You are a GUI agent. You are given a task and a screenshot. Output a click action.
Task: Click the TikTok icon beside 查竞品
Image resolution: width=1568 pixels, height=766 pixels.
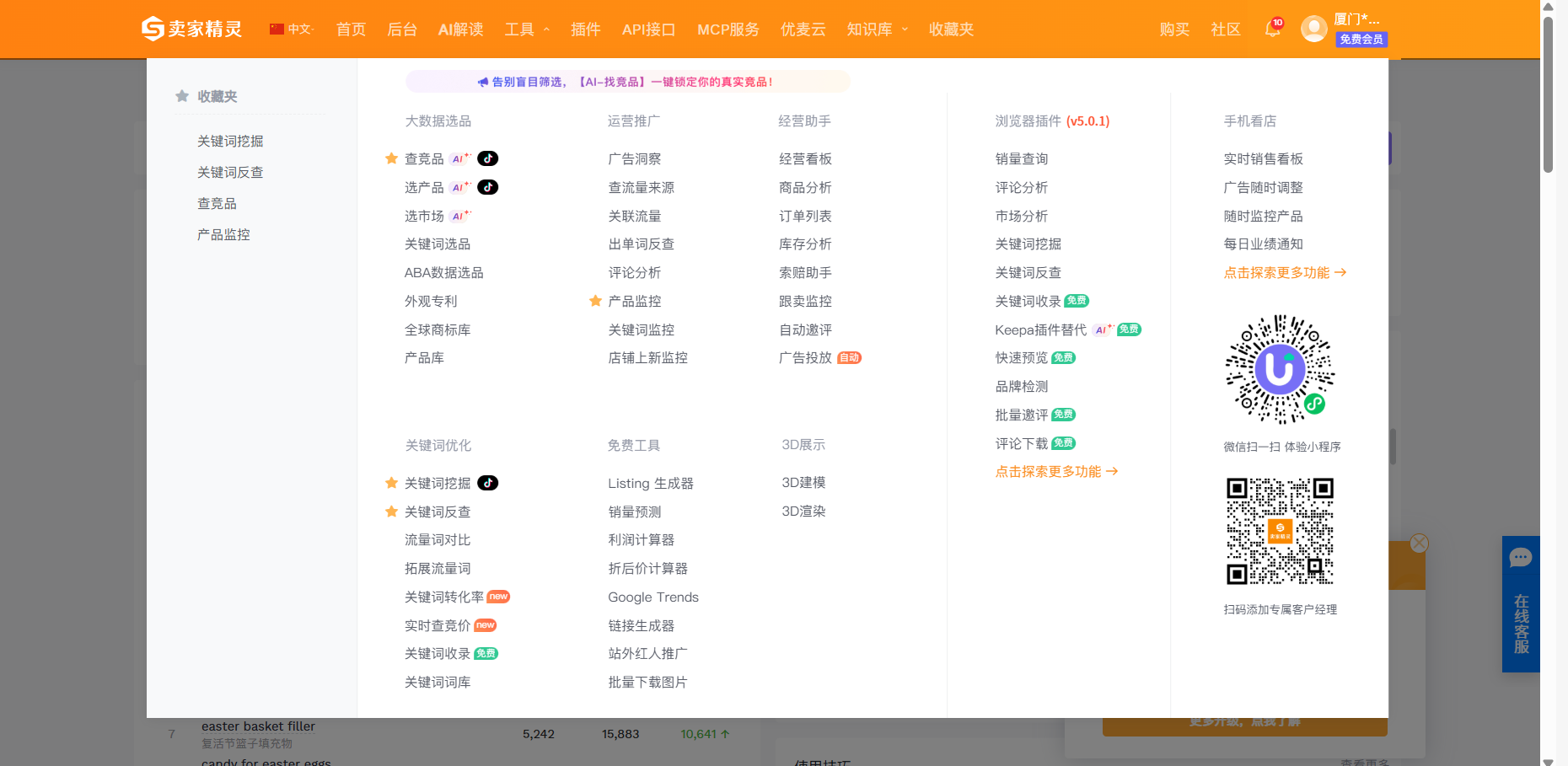click(x=487, y=158)
